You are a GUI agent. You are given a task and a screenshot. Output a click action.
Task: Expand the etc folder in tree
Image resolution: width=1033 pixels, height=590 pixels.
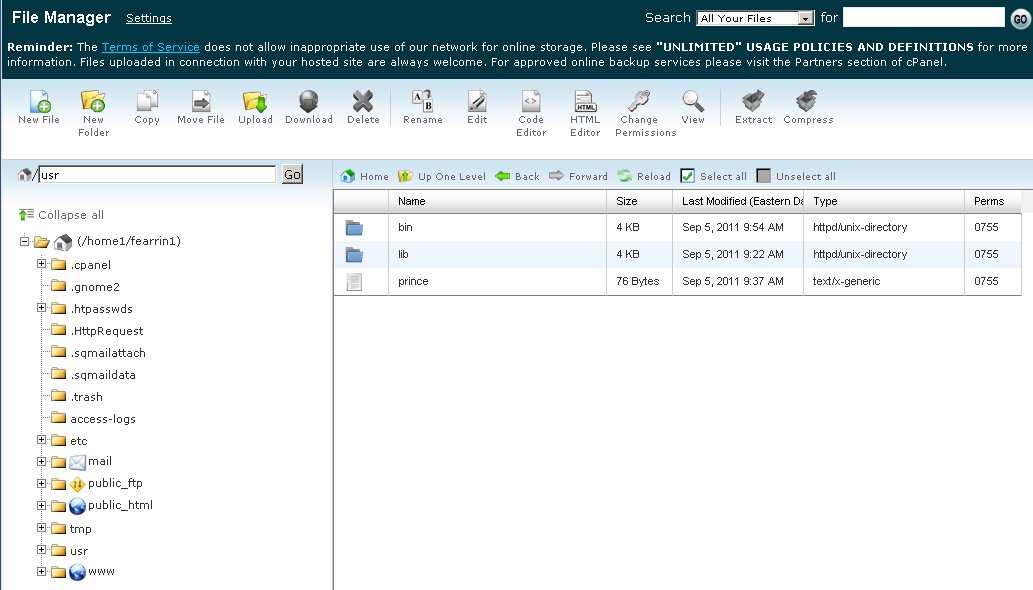click(42, 440)
